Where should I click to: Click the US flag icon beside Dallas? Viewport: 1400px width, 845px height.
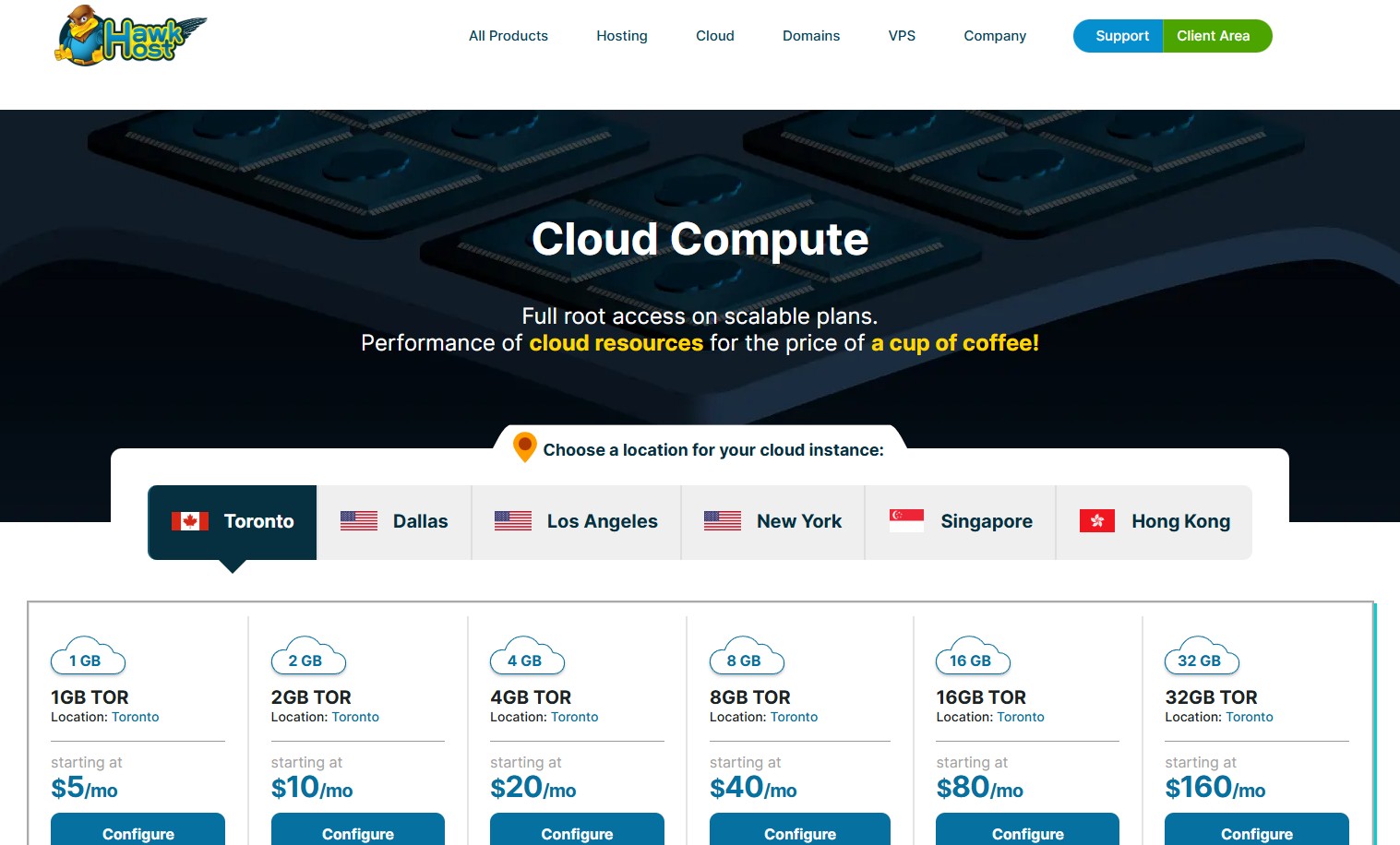click(359, 521)
